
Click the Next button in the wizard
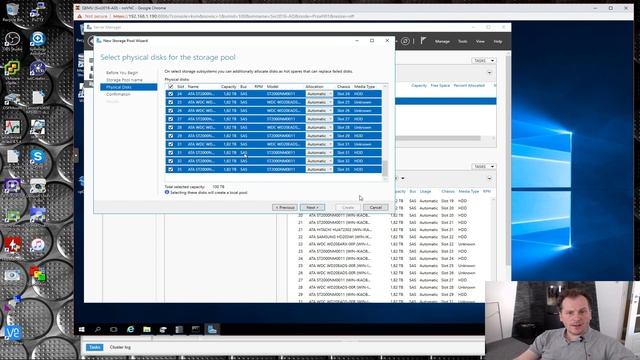312,207
